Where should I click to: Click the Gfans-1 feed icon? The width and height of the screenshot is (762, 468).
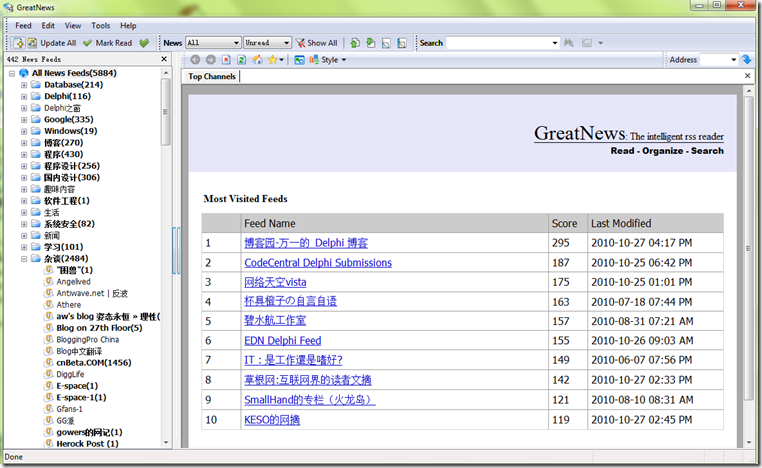click(49, 409)
